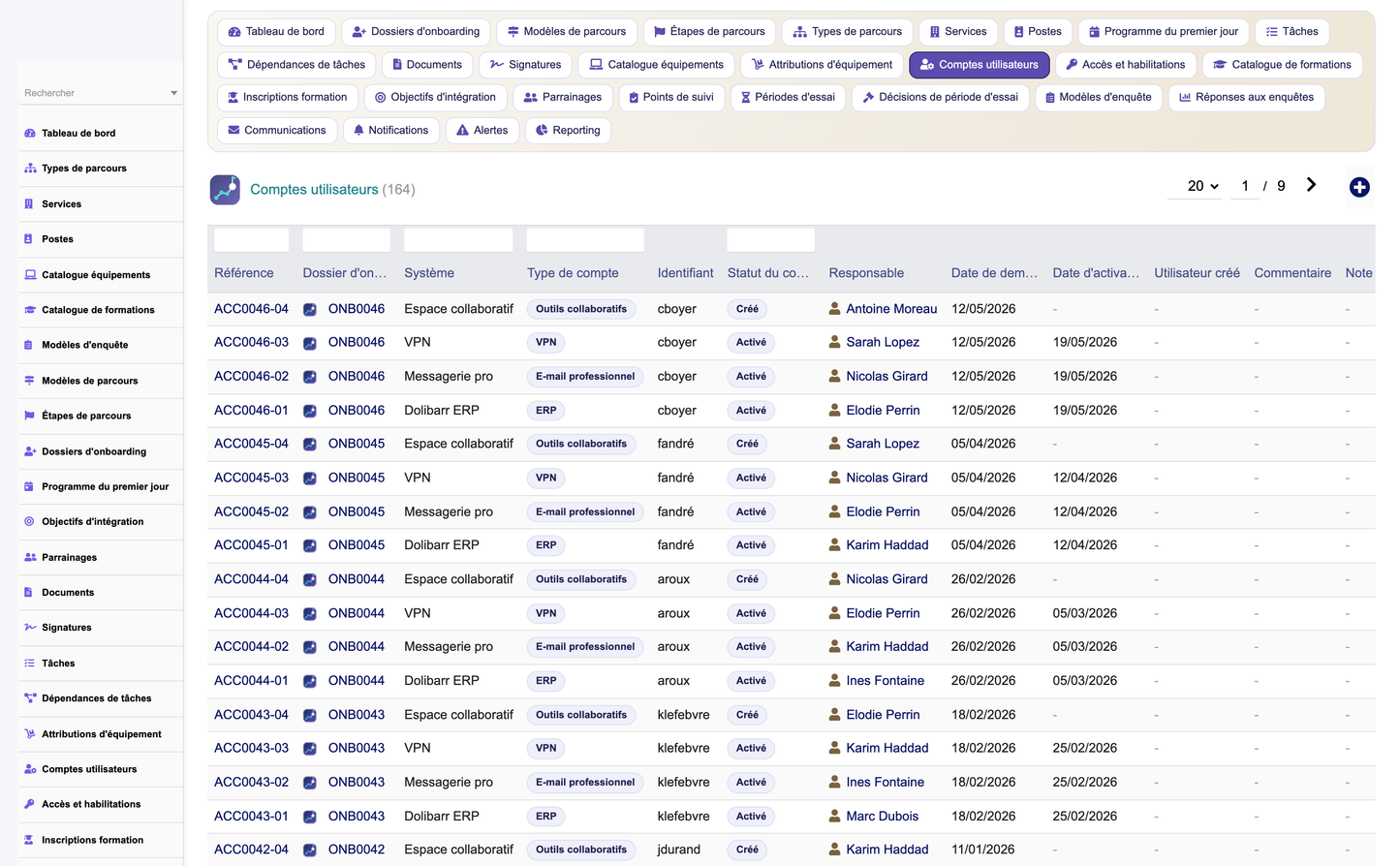
Task: Click Comptes utilisateurs sidebar icon
Action: tap(30, 769)
